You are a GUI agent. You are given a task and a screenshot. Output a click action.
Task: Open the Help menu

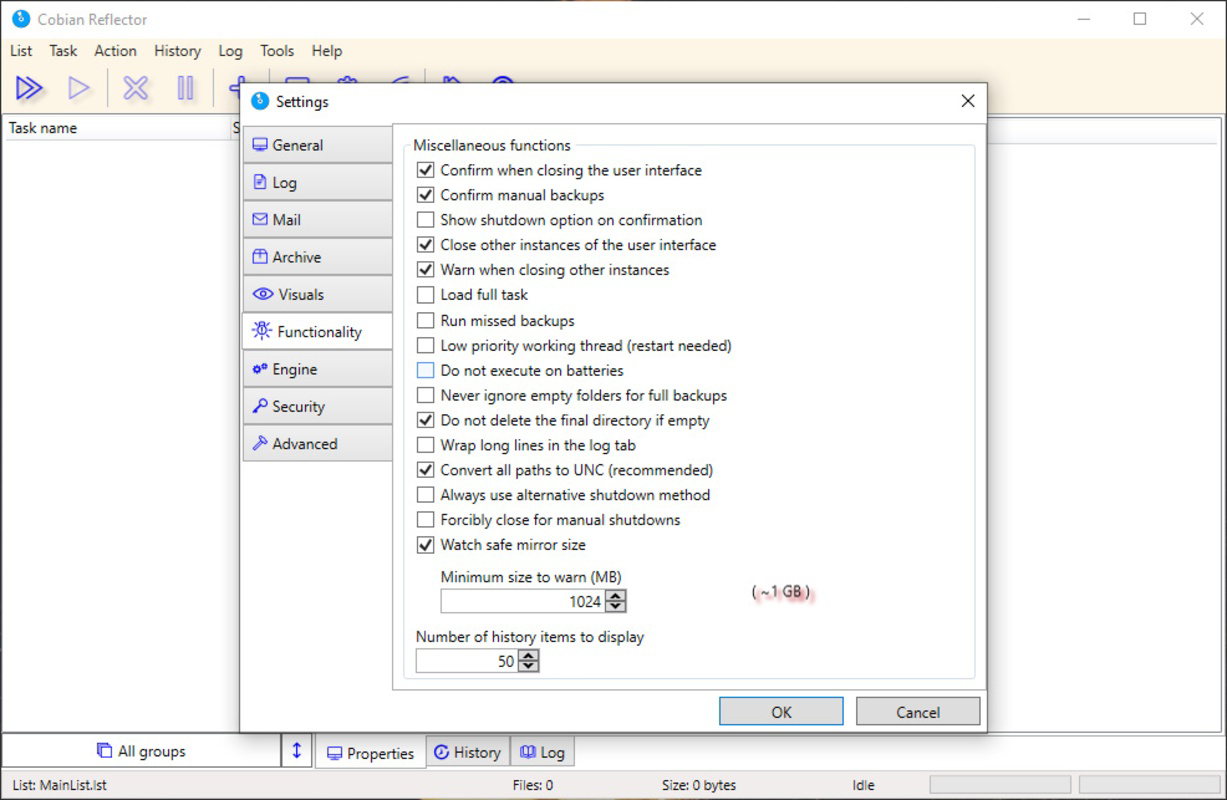[x=326, y=51]
